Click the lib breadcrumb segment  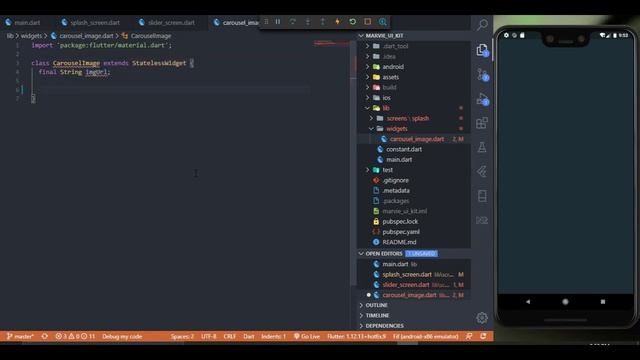(x=10, y=36)
